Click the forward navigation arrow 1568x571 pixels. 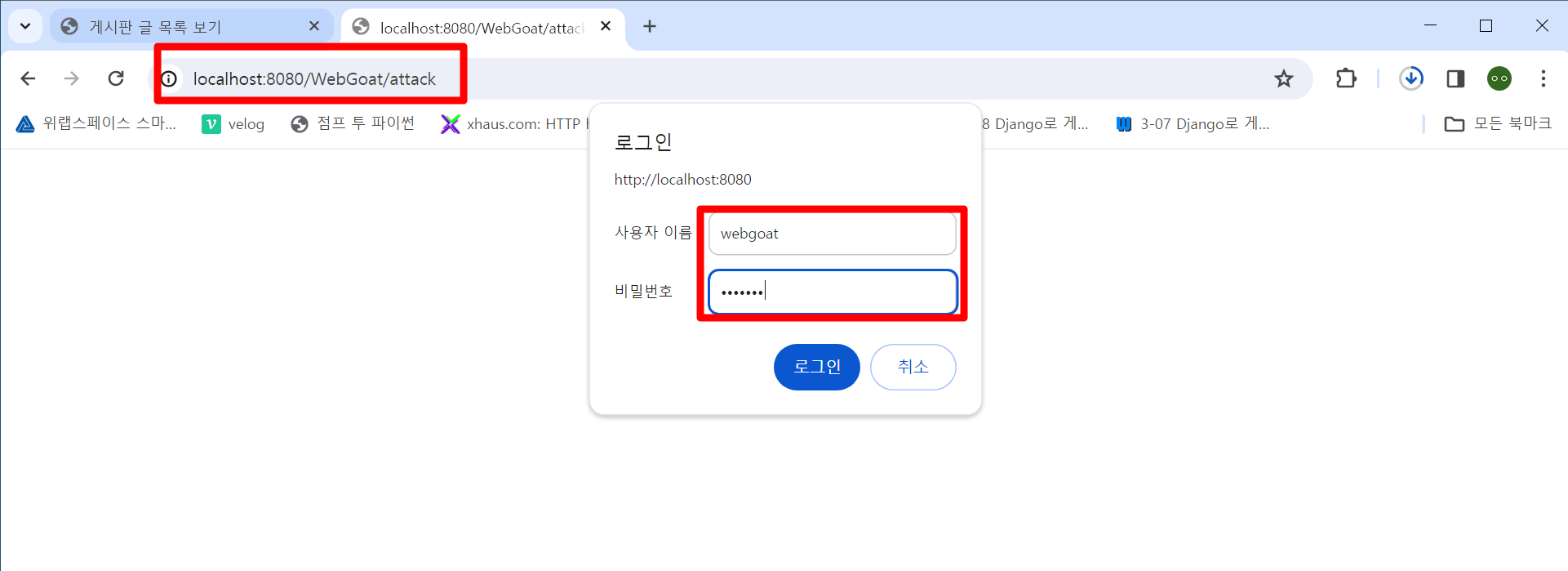pyautogui.click(x=72, y=78)
